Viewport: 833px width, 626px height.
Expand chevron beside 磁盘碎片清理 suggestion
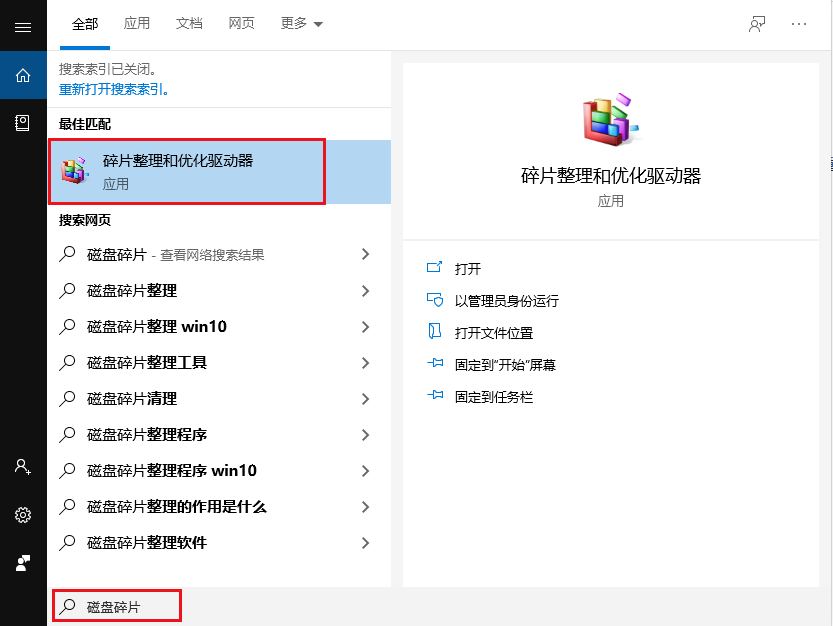click(x=365, y=399)
